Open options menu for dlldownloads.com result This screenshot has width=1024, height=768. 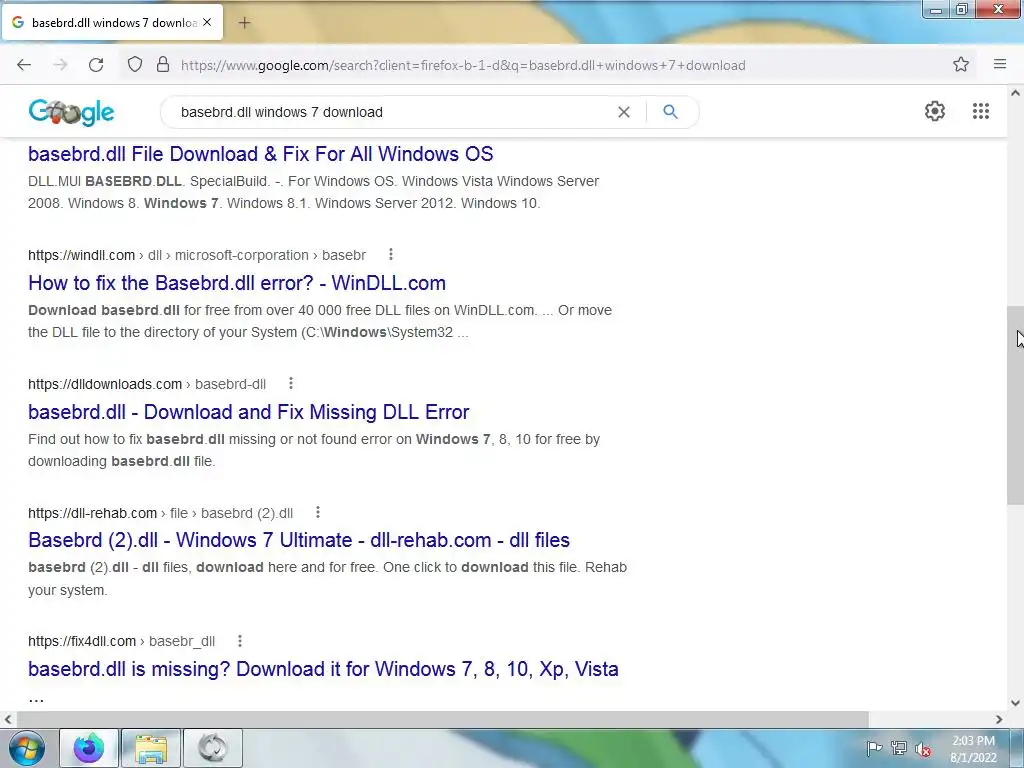(x=291, y=383)
